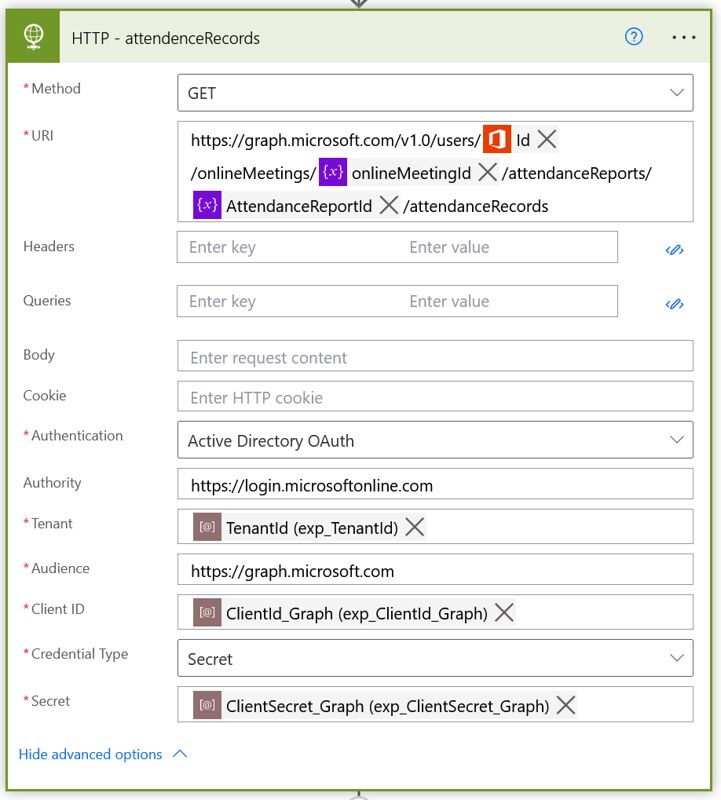Switch Headers to text mode icon

(x=674, y=249)
